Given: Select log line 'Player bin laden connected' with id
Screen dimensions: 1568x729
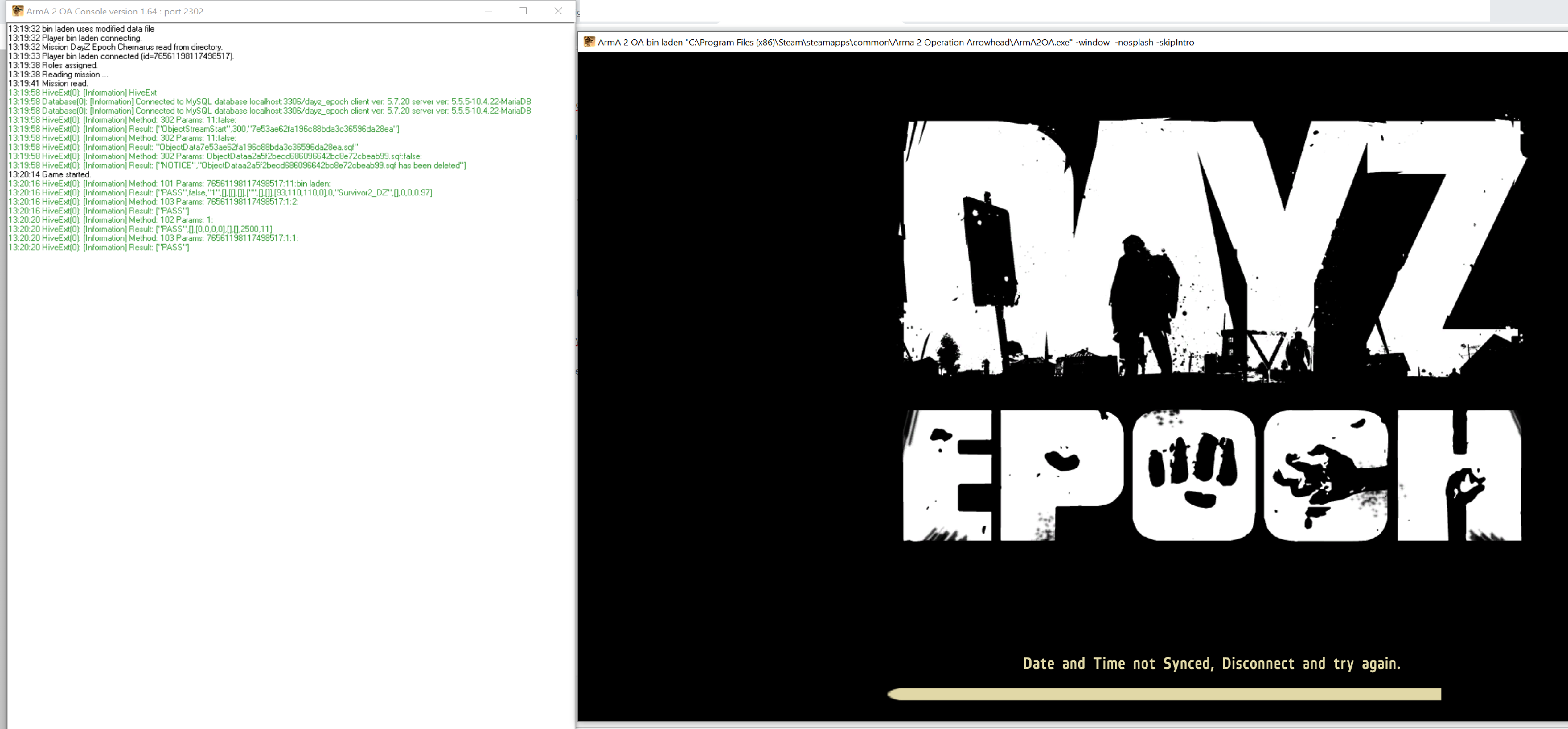Looking at the screenshot, I should [x=121, y=56].
